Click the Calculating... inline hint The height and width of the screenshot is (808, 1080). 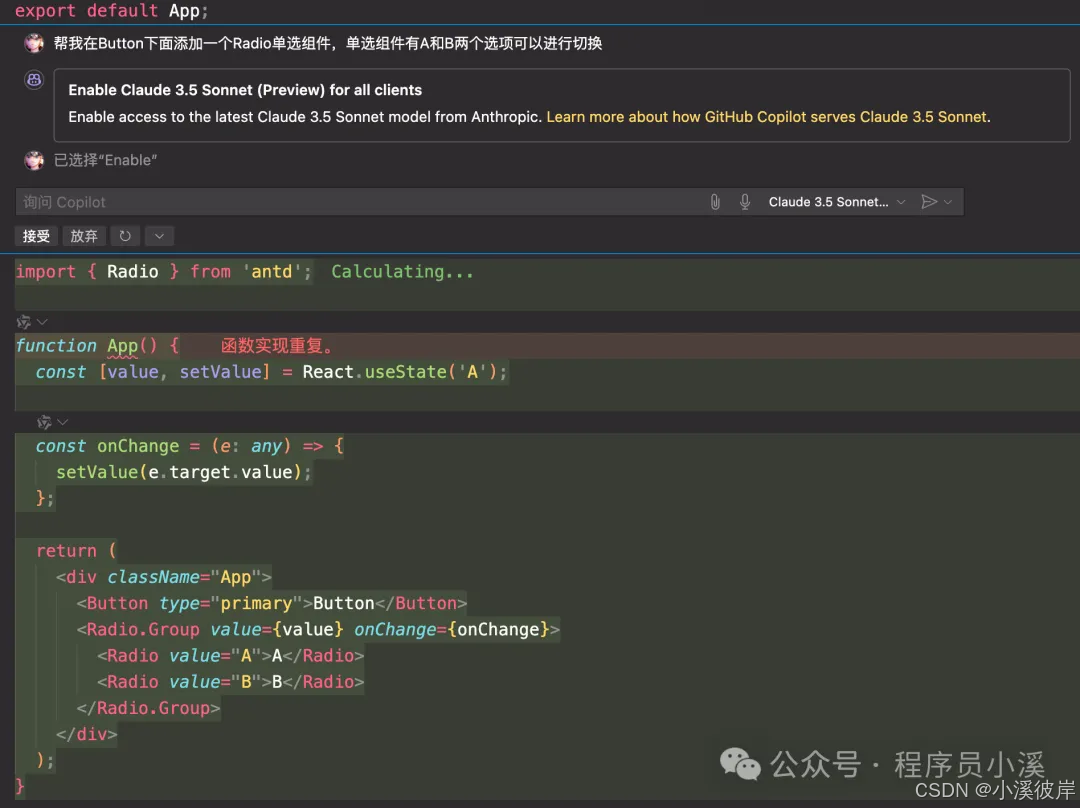click(402, 272)
